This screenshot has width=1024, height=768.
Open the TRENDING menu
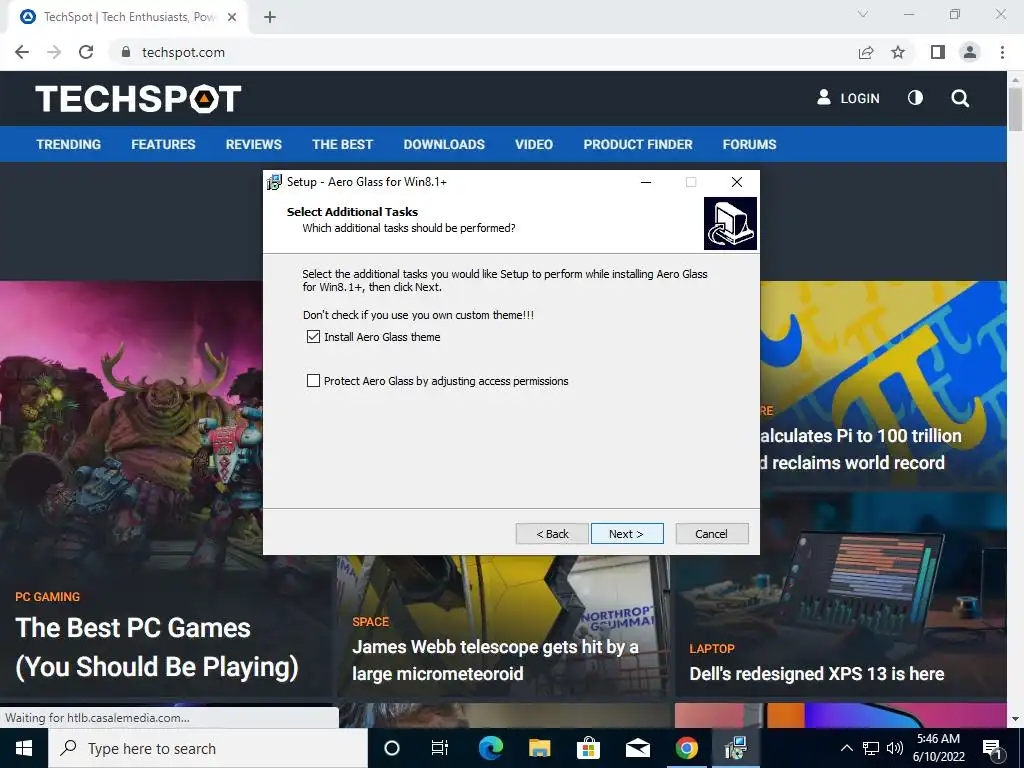tap(69, 144)
